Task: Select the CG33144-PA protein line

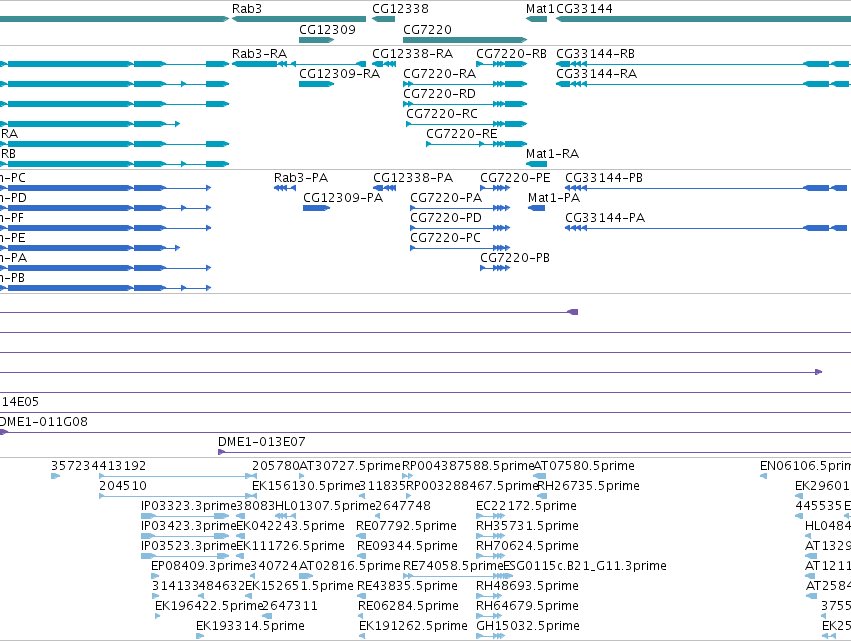Action: tap(706, 228)
